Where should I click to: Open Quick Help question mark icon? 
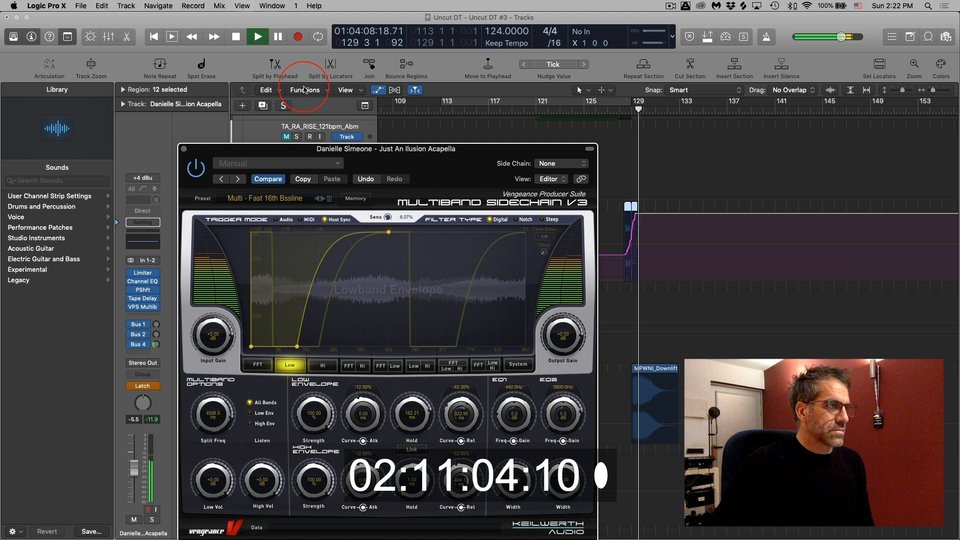coord(50,37)
